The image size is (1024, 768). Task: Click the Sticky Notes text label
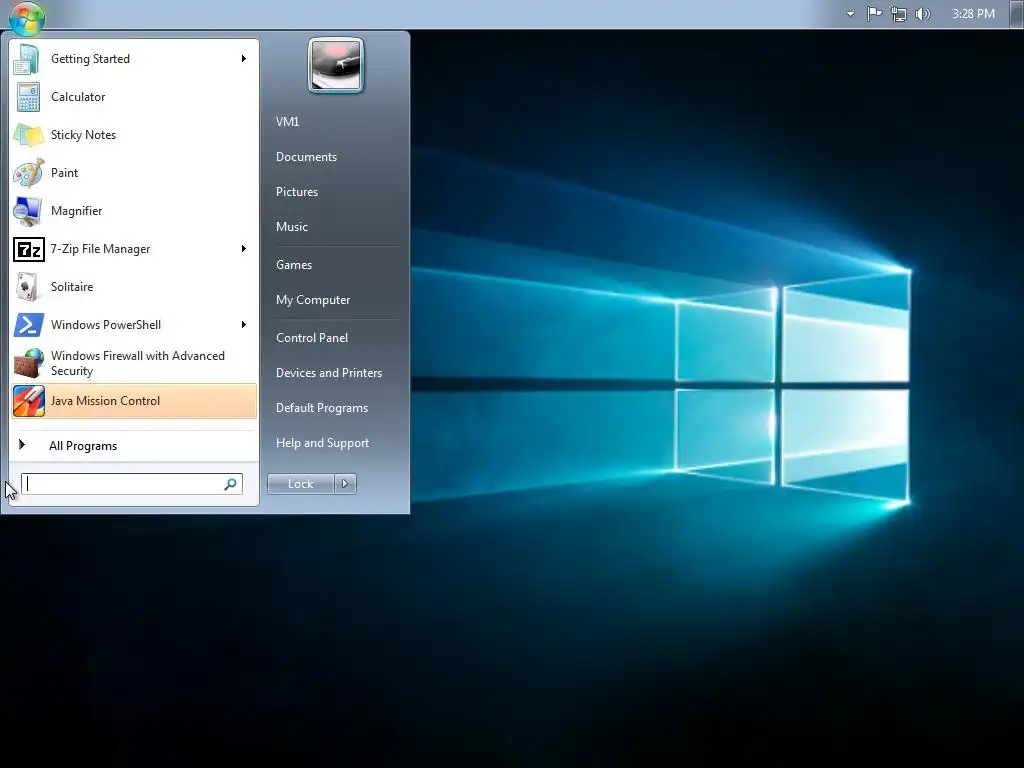[x=83, y=135]
